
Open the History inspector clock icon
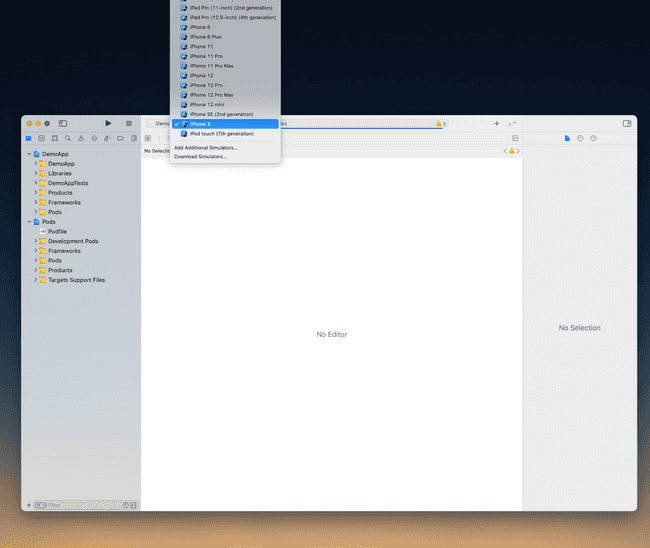coord(580,138)
